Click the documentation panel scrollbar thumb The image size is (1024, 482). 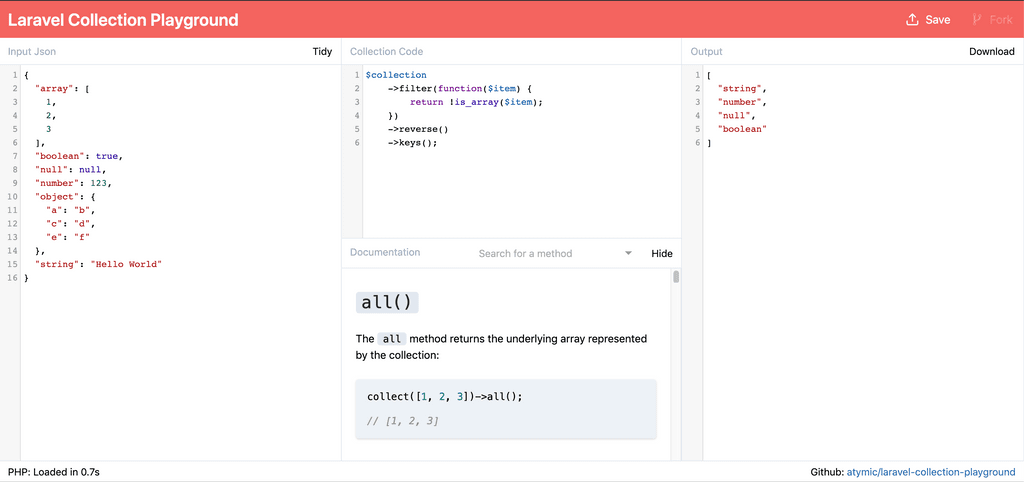(x=676, y=277)
